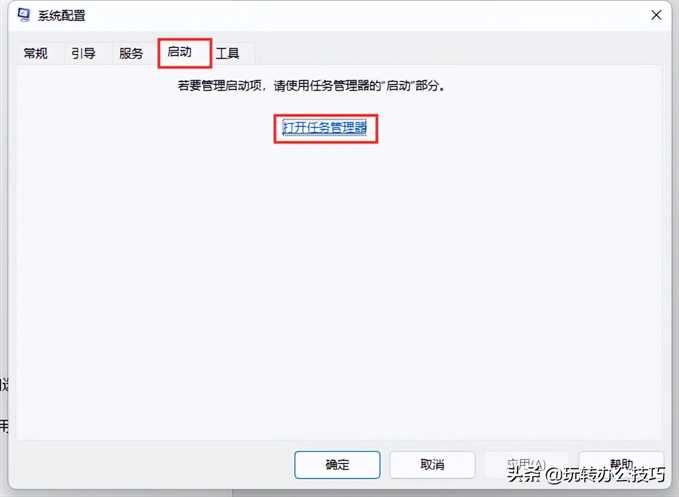
Task: Click the 头条 @玩转办公技巧 watermark
Action: (585, 475)
